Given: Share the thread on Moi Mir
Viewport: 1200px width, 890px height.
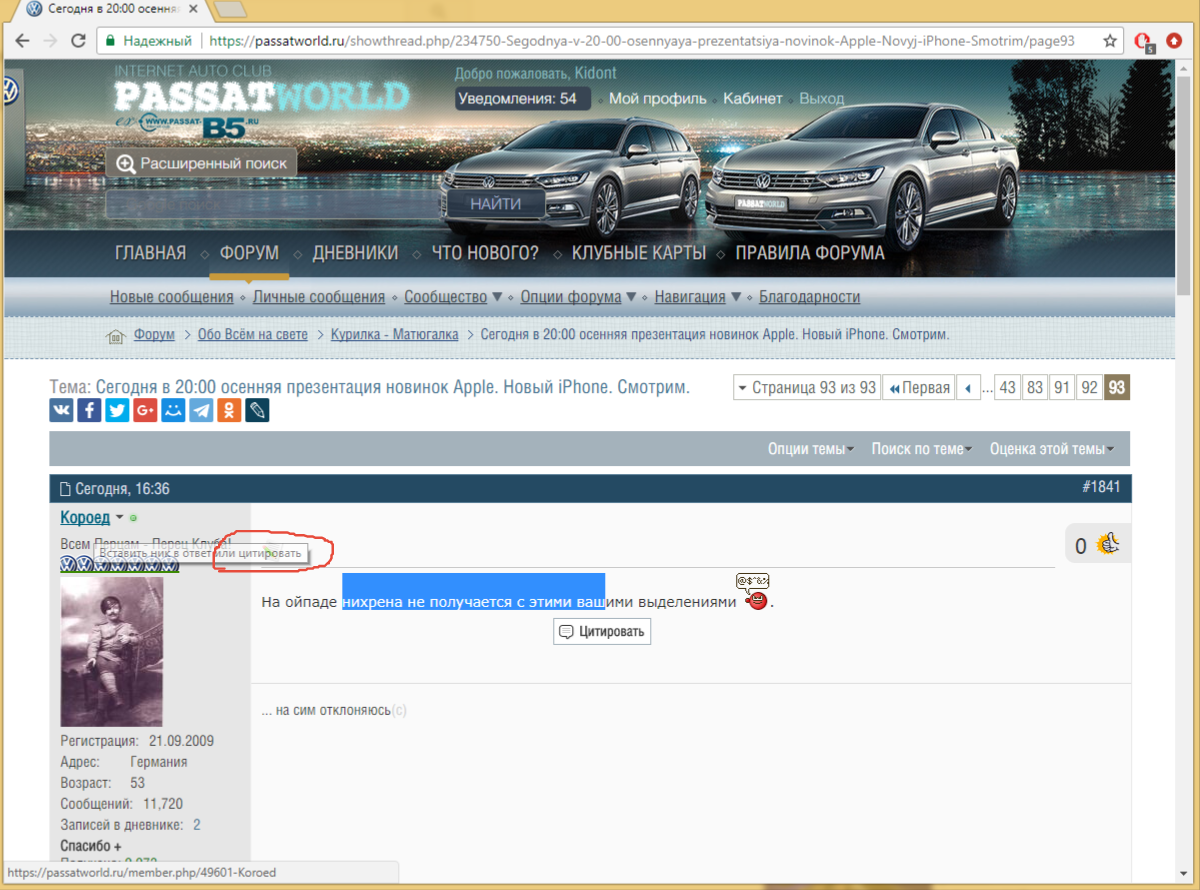Looking at the screenshot, I should click(173, 410).
